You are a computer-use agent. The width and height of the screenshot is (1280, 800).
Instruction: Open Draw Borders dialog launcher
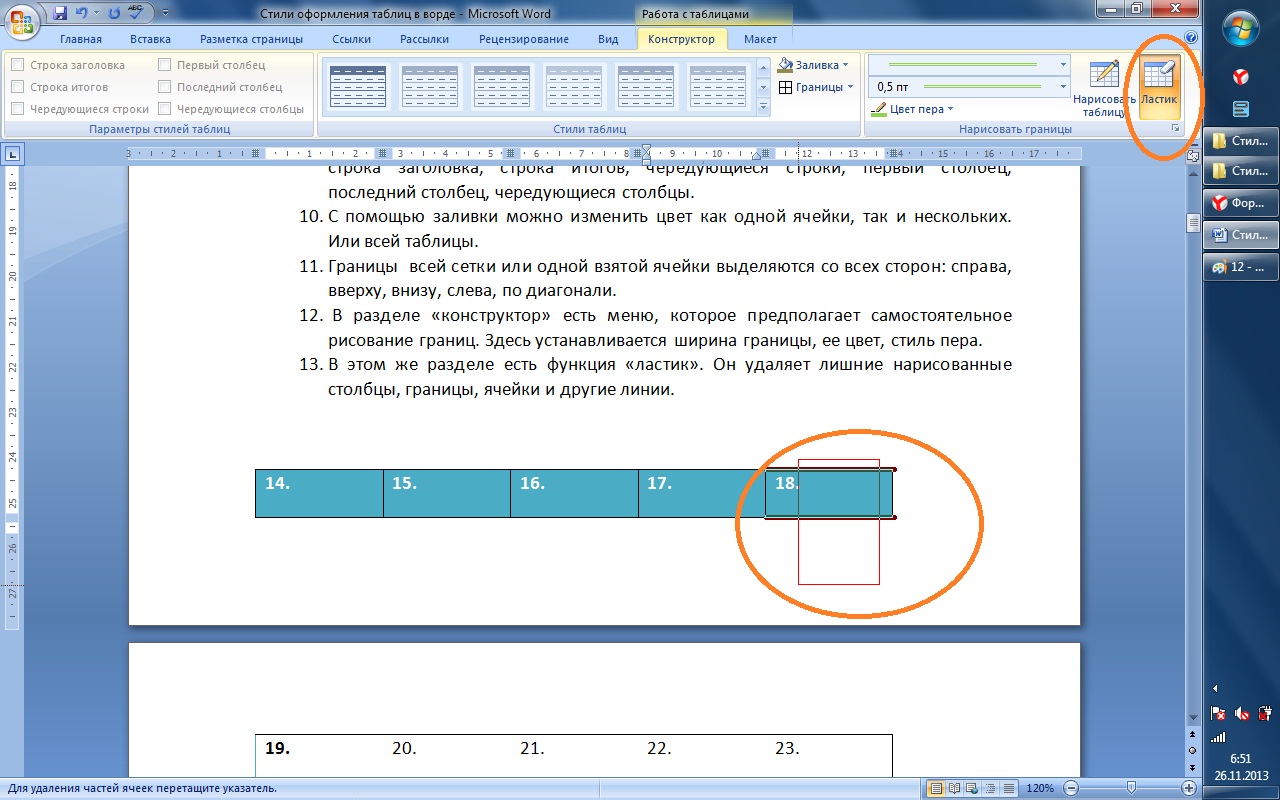click(x=1175, y=129)
